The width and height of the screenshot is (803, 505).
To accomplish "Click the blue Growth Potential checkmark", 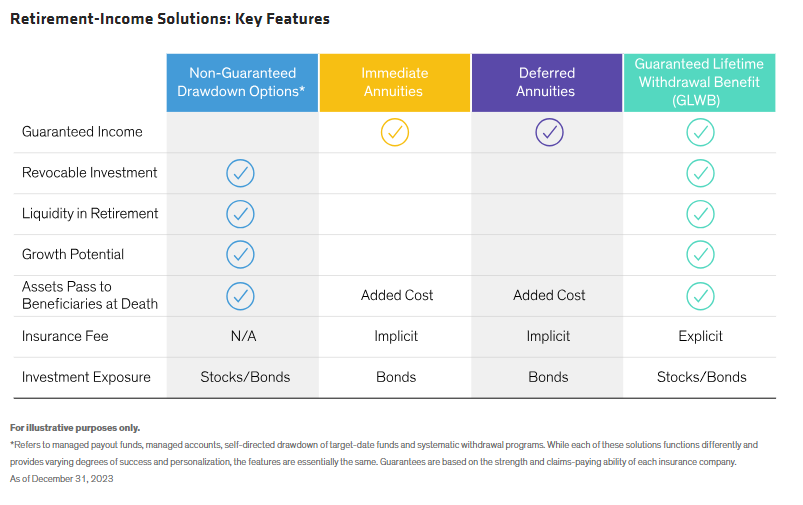I will tap(240, 255).
